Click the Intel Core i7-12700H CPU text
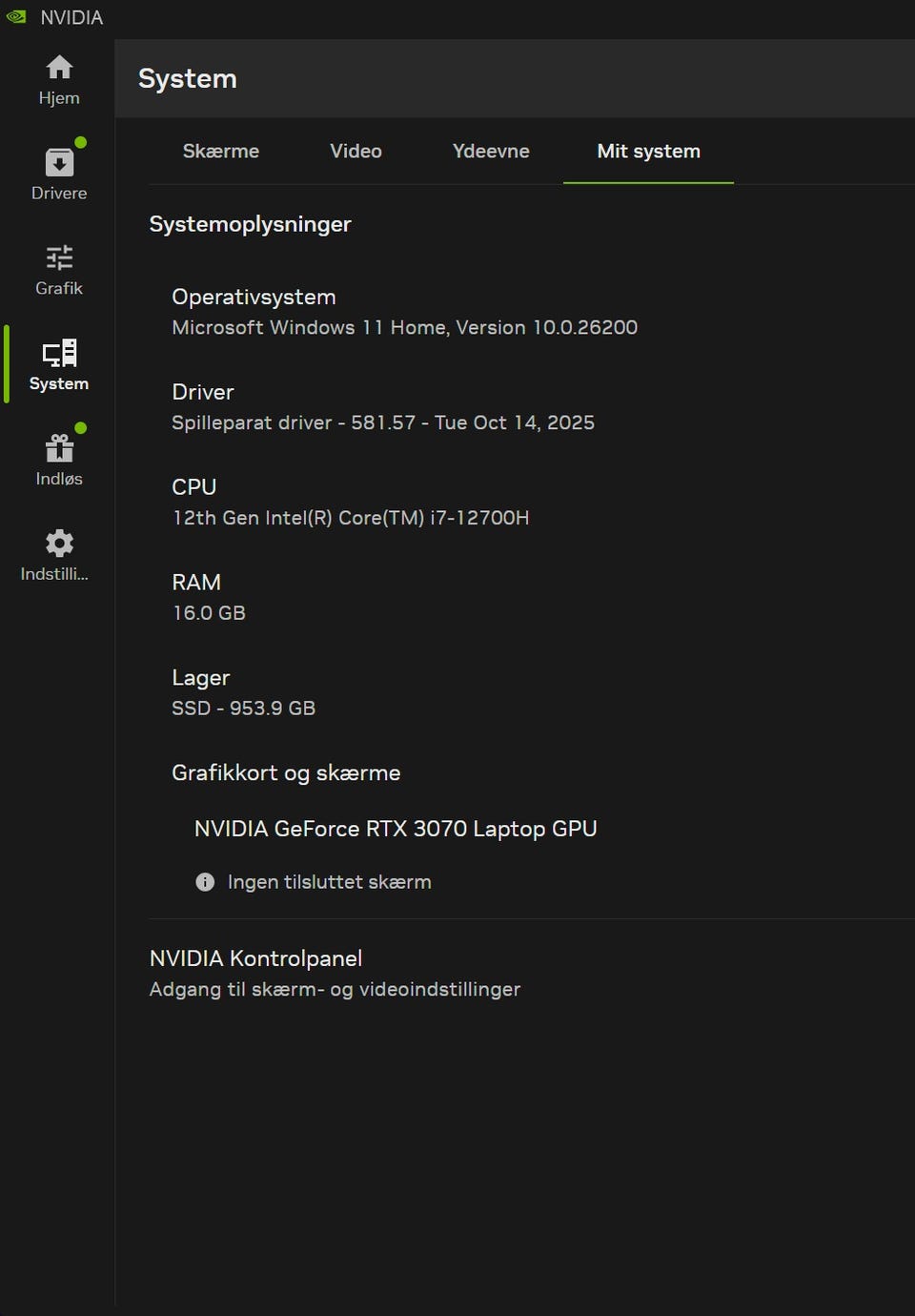Viewport: 915px width, 1316px height. [x=350, y=518]
